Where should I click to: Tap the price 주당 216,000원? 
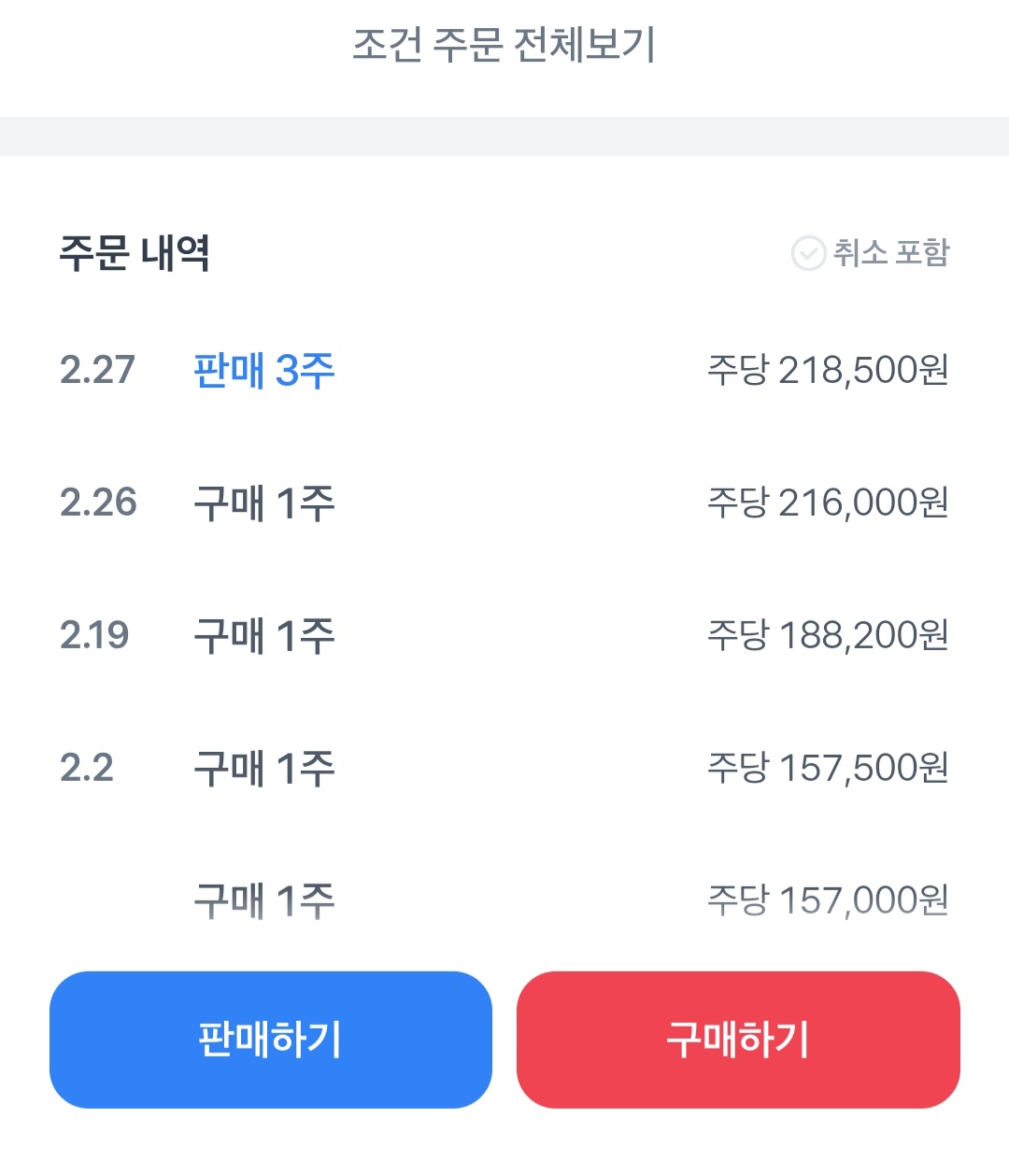point(828,503)
